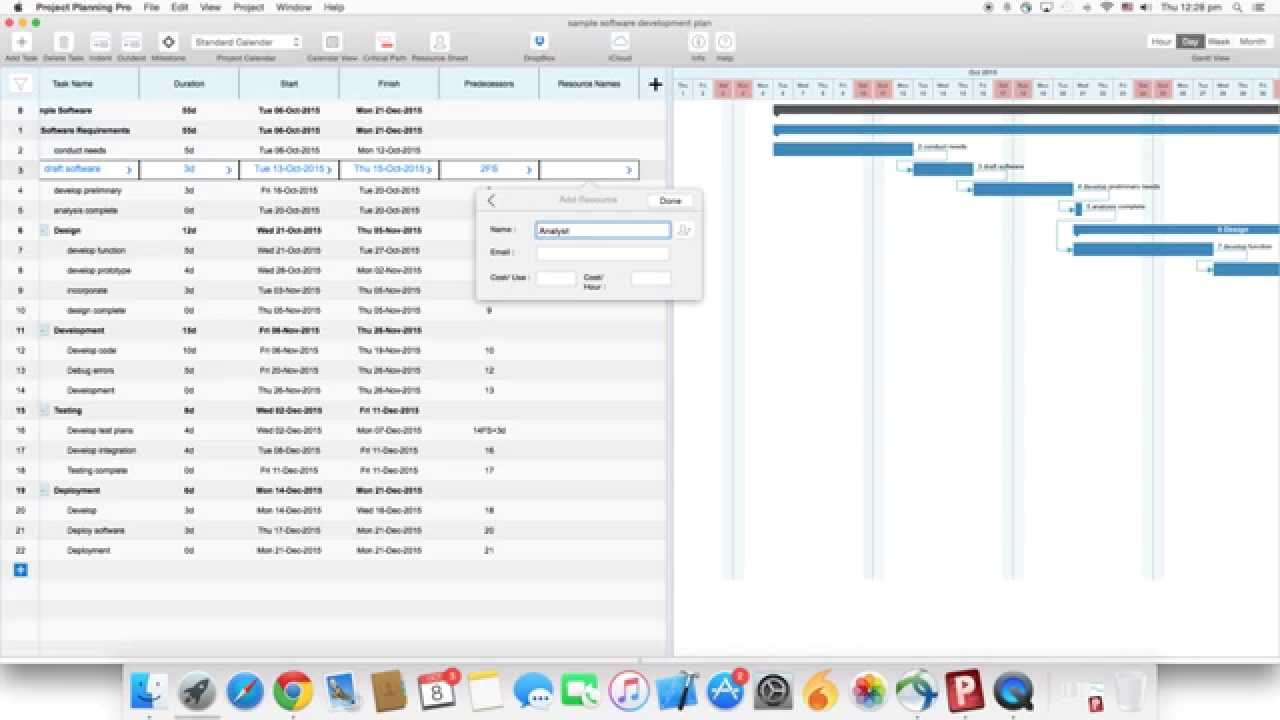Click the Wi-Fi icon in the menu bar
The image size is (1280, 720).
coord(1107,7)
